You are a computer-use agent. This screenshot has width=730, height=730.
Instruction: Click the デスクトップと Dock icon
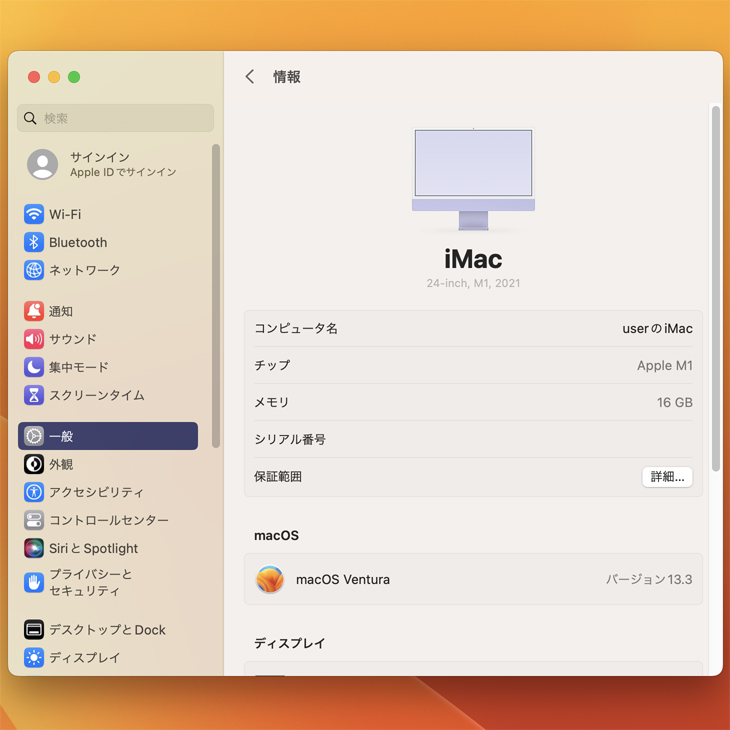pos(34,629)
